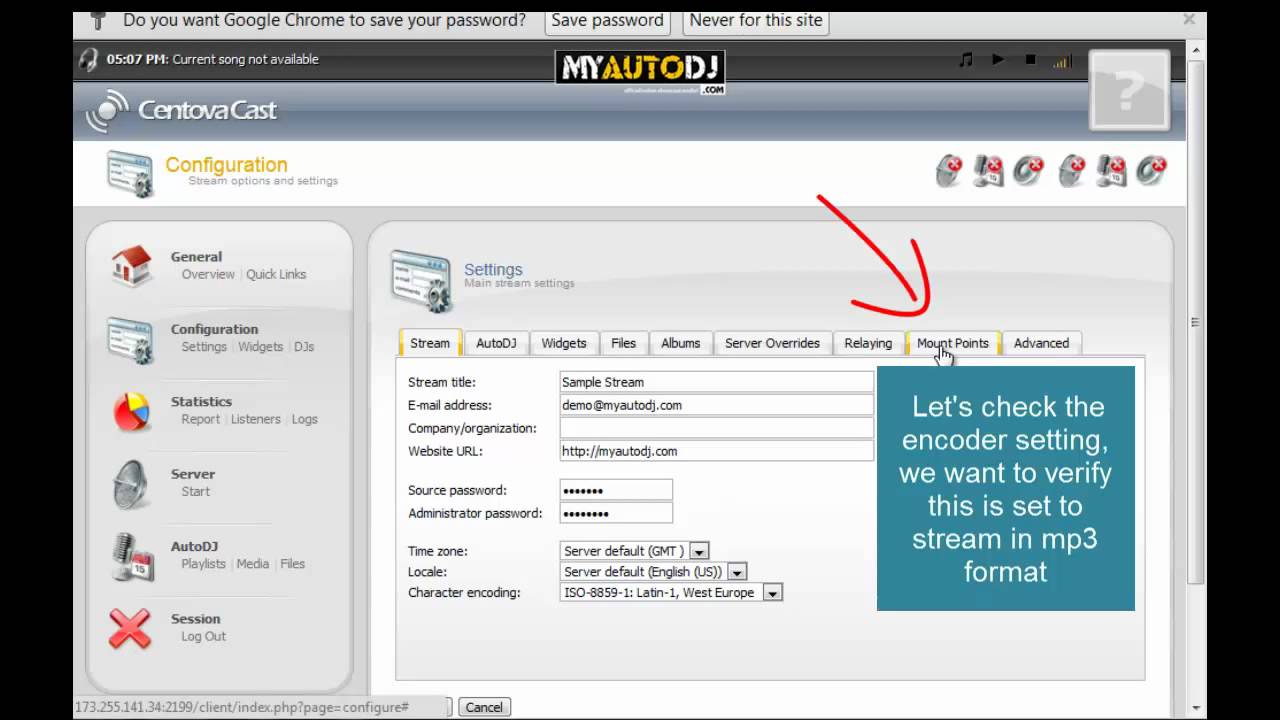The image size is (1280, 720).
Task: Click the E-mail address field
Action: tap(716, 405)
